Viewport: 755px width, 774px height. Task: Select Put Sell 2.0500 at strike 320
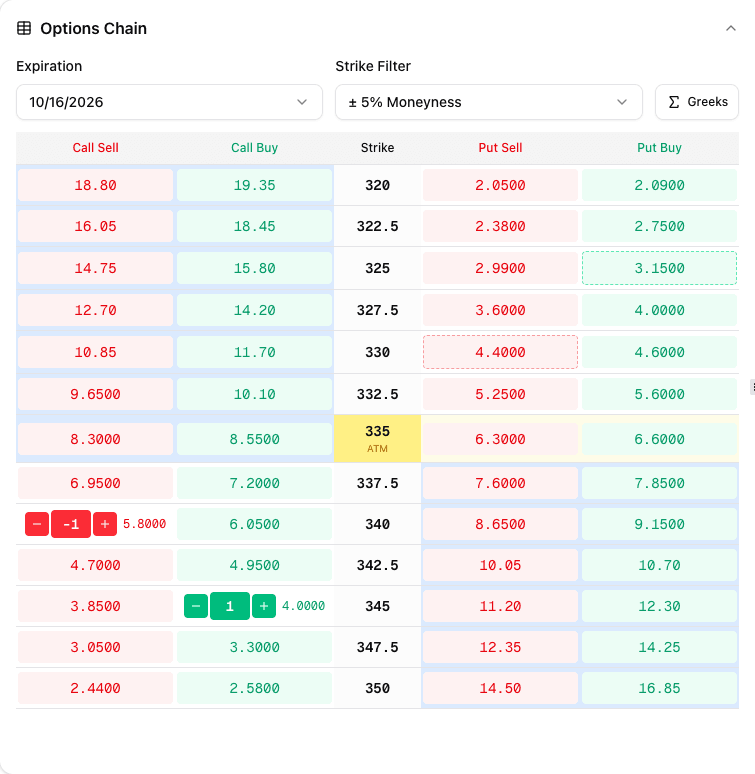[500, 185]
